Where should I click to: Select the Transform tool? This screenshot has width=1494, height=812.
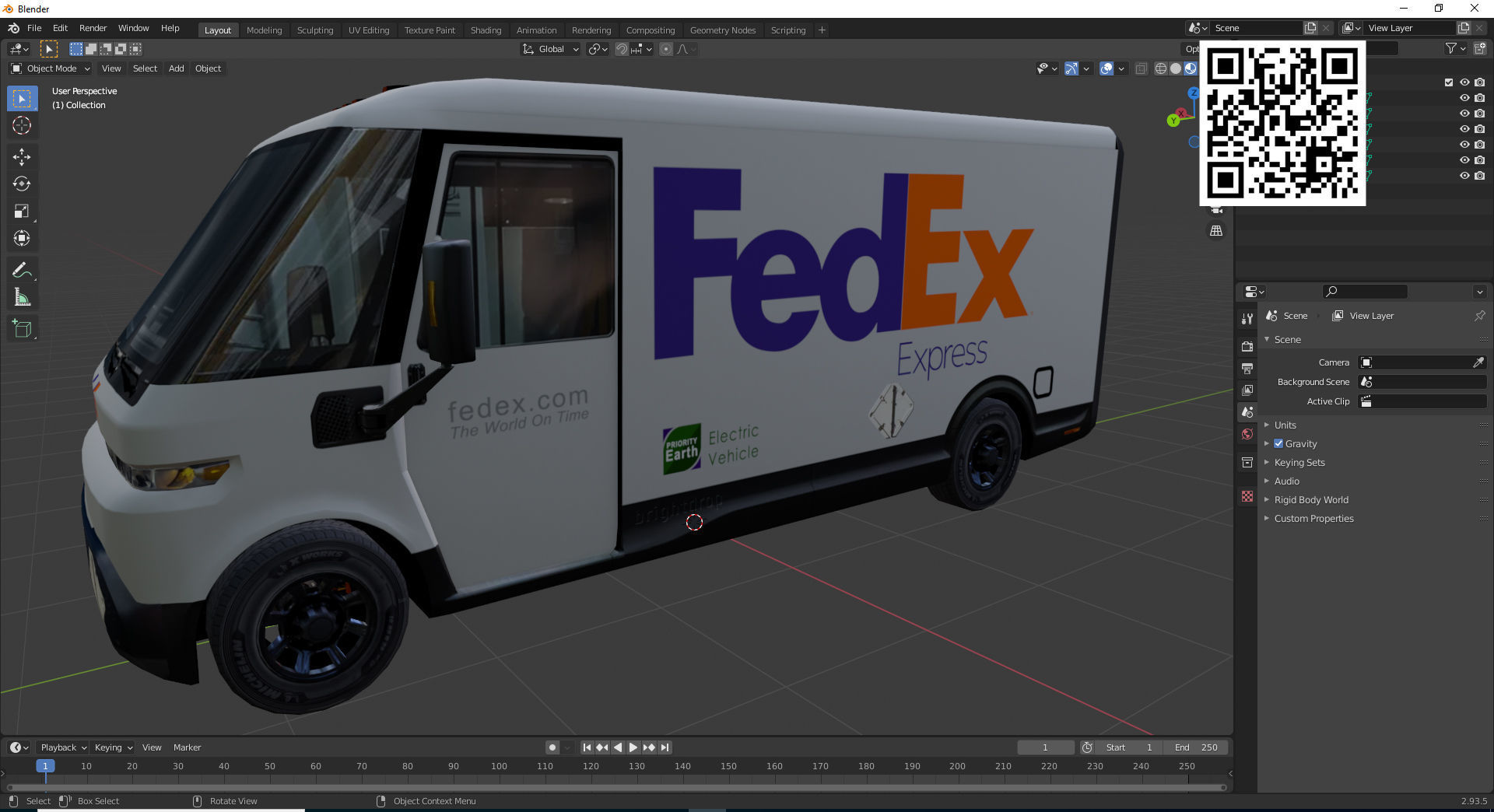coord(22,239)
